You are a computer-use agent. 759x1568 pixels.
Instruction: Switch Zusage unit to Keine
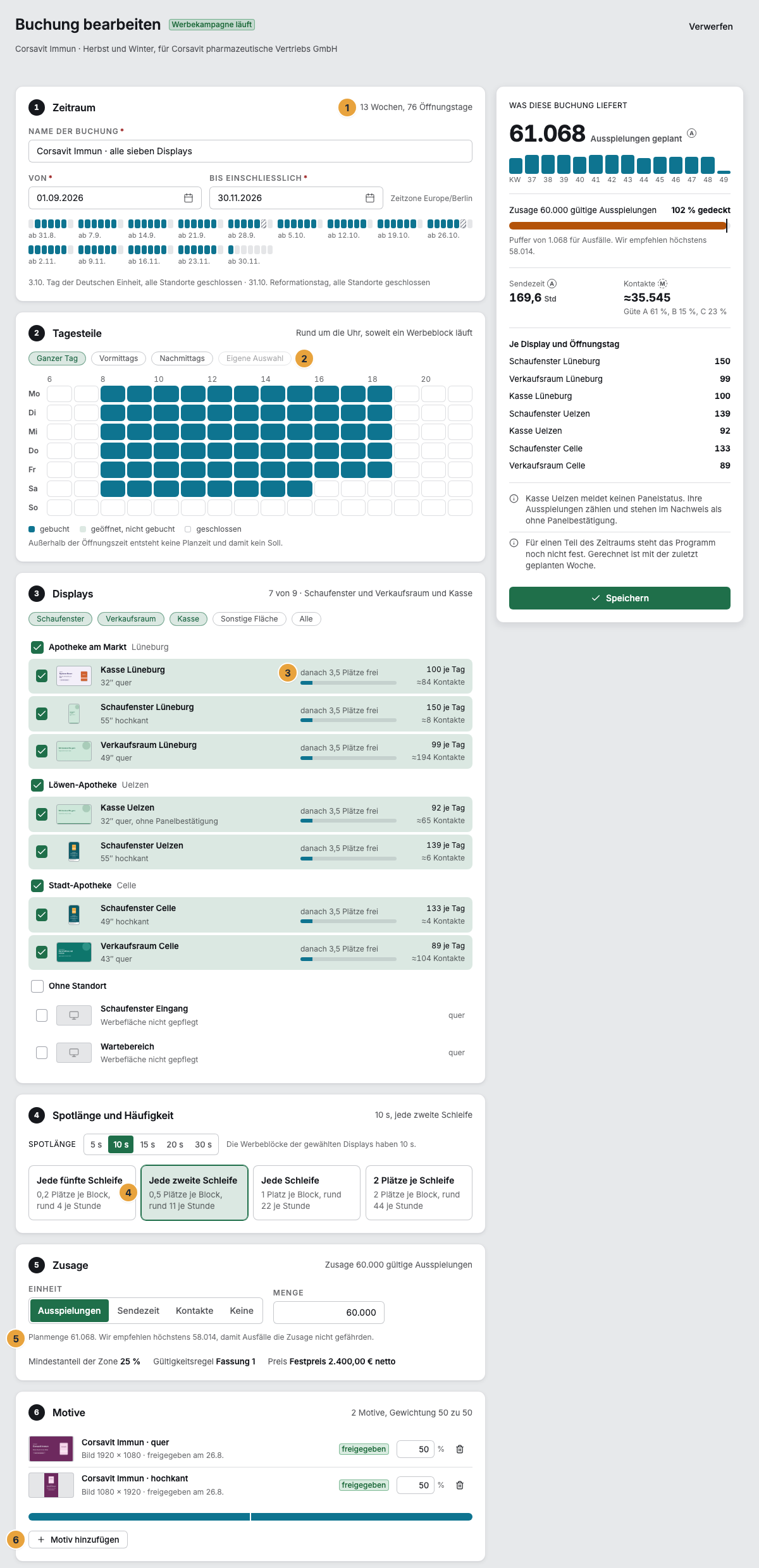pyautogui.click(x=242, y=1311)
